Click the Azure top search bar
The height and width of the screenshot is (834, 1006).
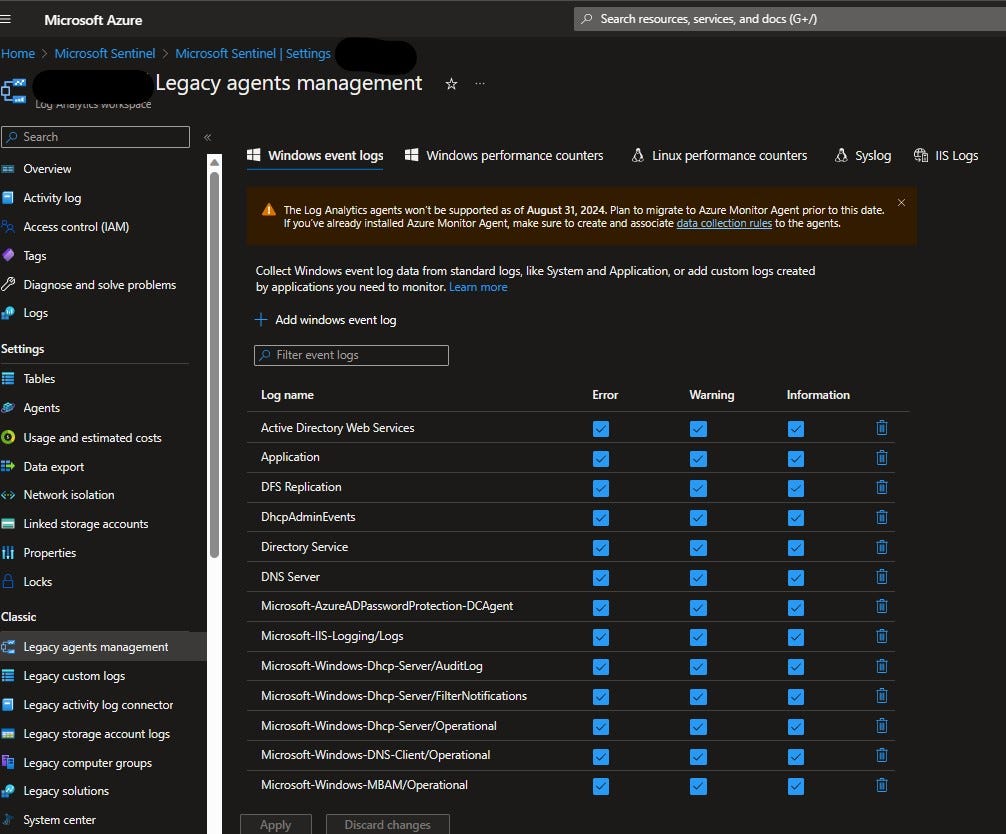click(790, 19)
